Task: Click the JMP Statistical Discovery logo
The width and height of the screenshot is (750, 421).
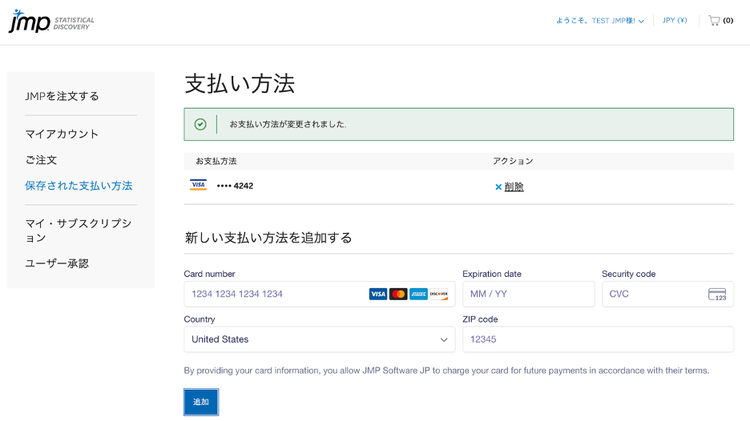Action: (50, 21)
